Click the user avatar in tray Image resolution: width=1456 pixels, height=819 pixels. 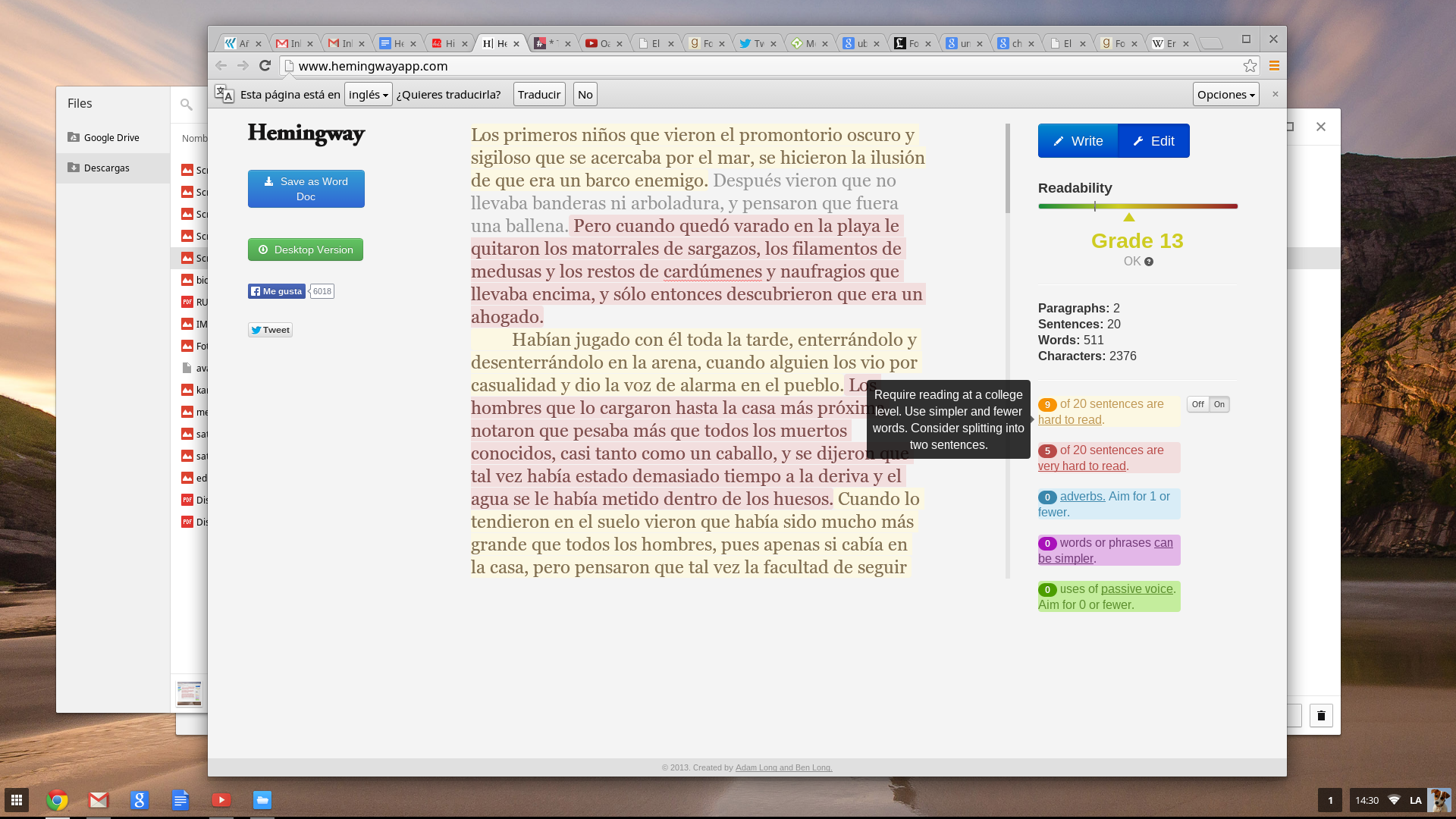pos(1439,800)
